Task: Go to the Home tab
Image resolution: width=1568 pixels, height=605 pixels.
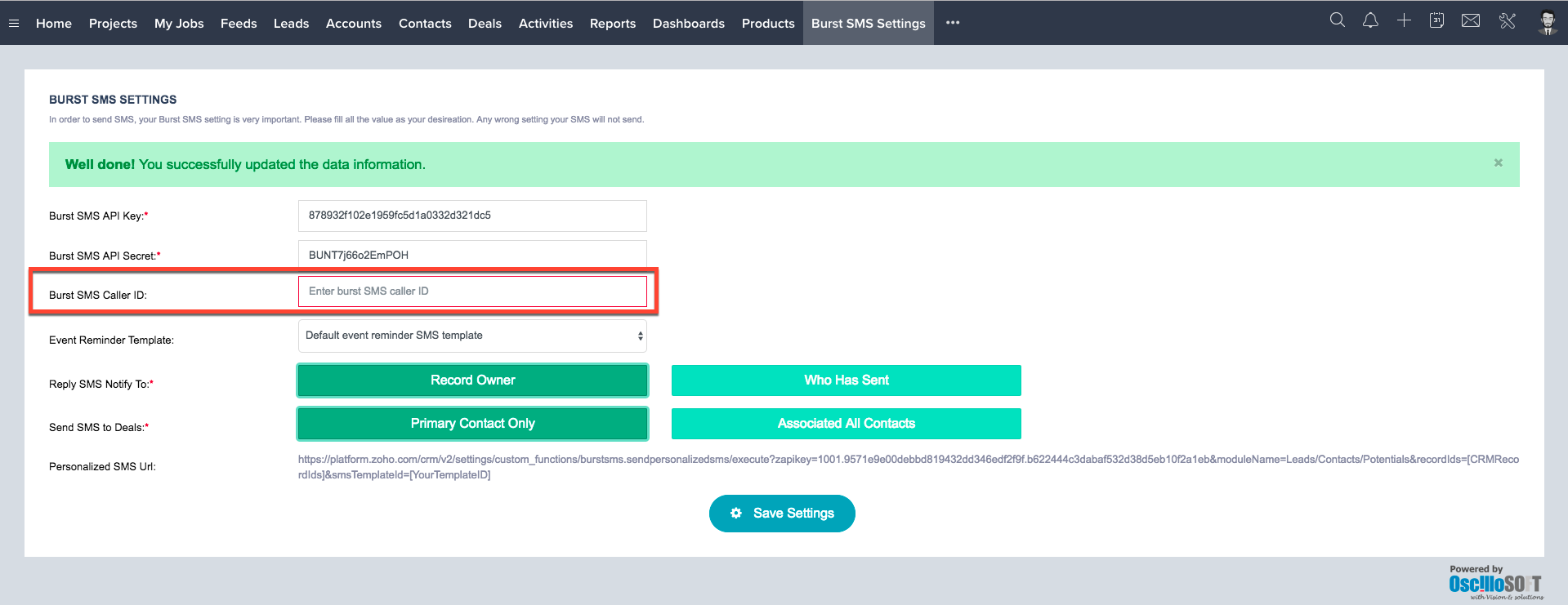Action: click(54, 24)
